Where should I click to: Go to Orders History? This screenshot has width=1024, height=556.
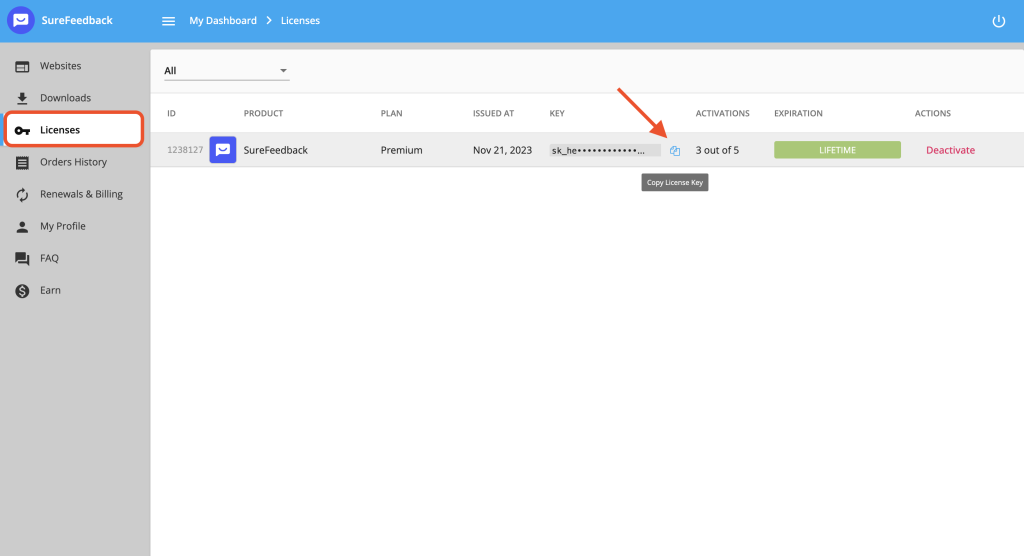pos(75,162)
